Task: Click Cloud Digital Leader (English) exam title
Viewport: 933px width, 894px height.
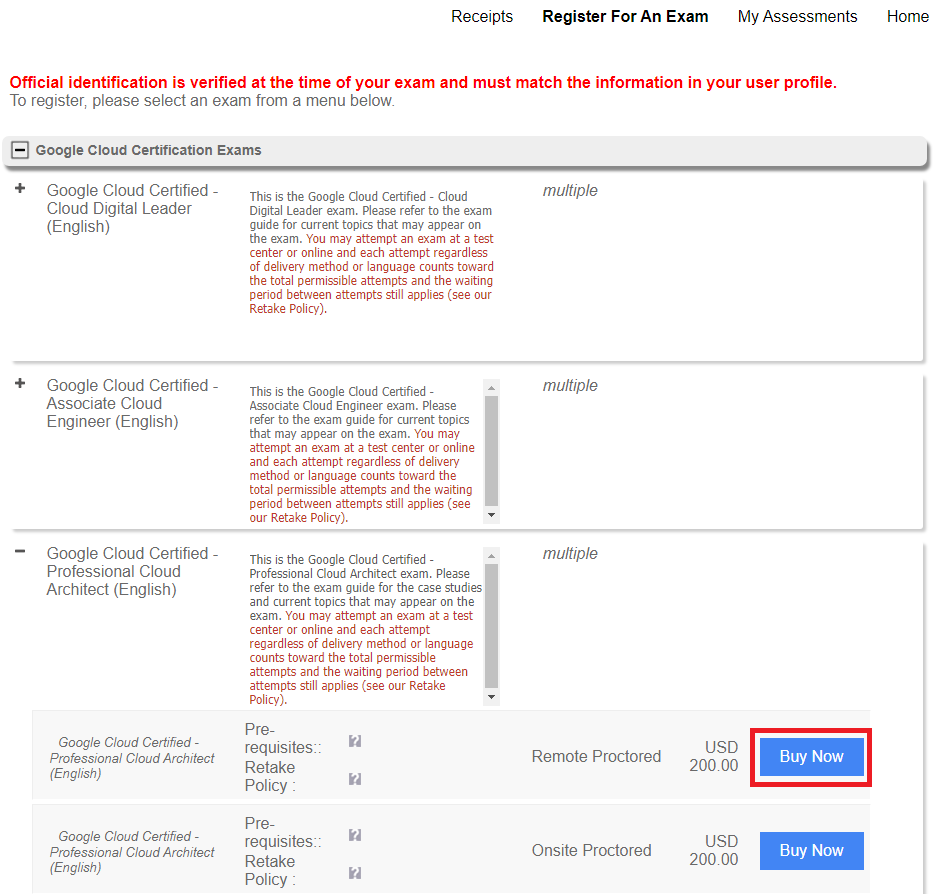Action: 132,208
